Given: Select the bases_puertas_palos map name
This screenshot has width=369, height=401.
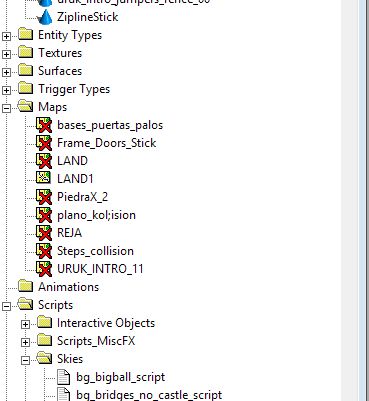Looking at the screenshot, I should [x=110, y=125].
